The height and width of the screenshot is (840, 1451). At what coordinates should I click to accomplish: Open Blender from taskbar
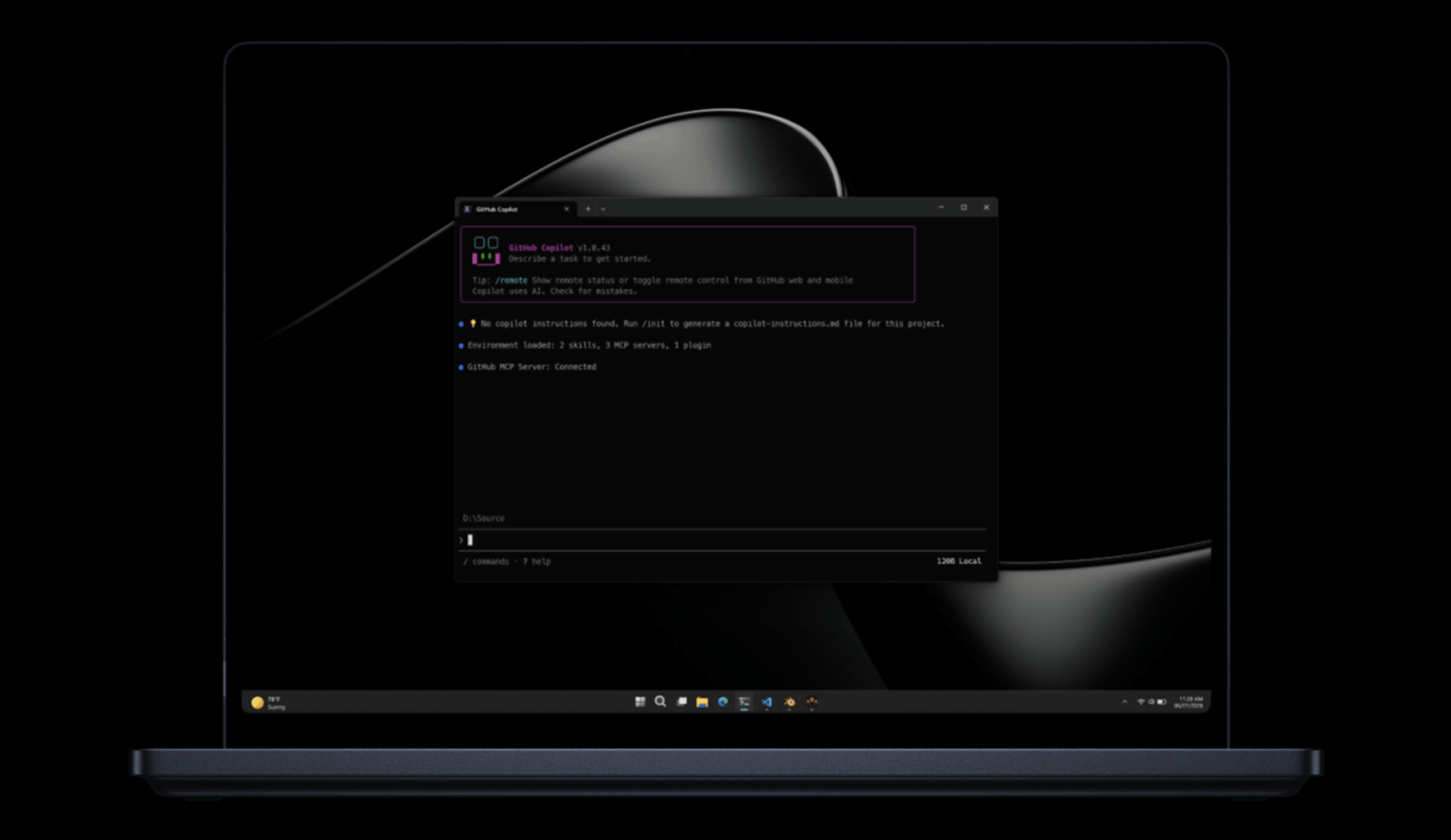click(790, 702)
